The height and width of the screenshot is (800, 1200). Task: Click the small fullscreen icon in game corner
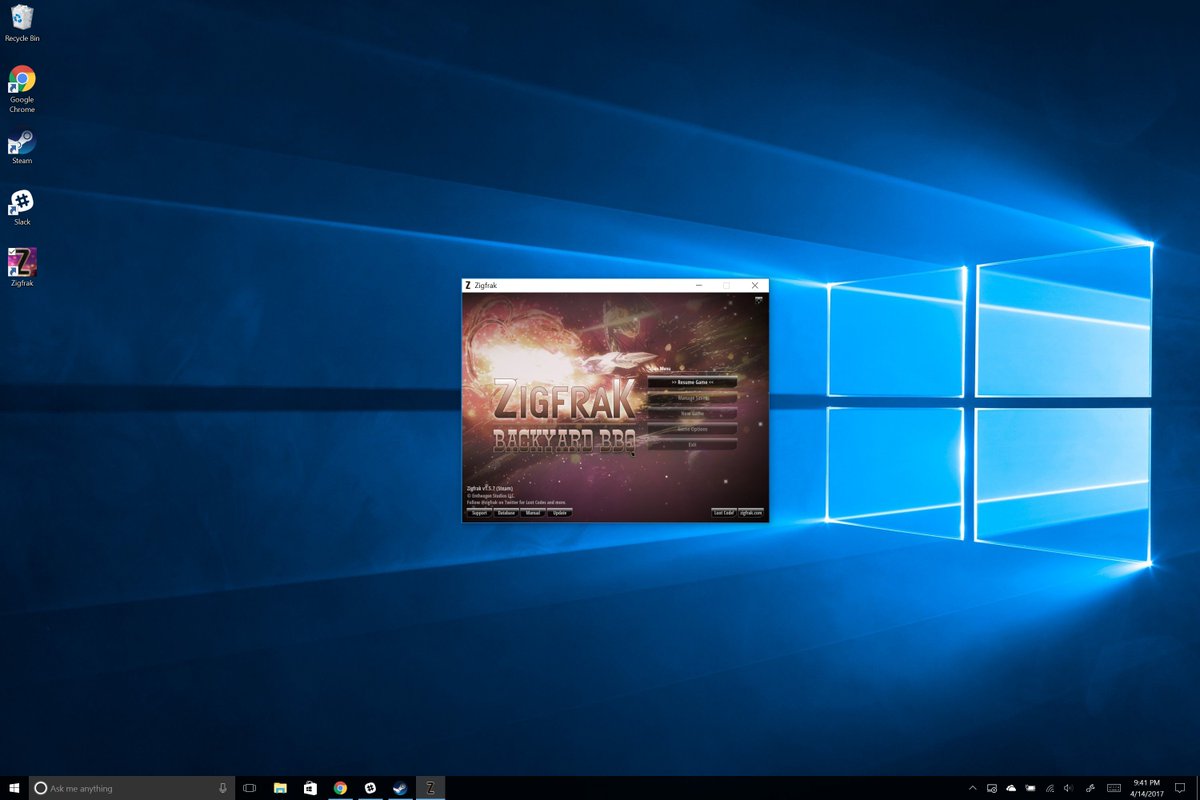coord(758,299)
